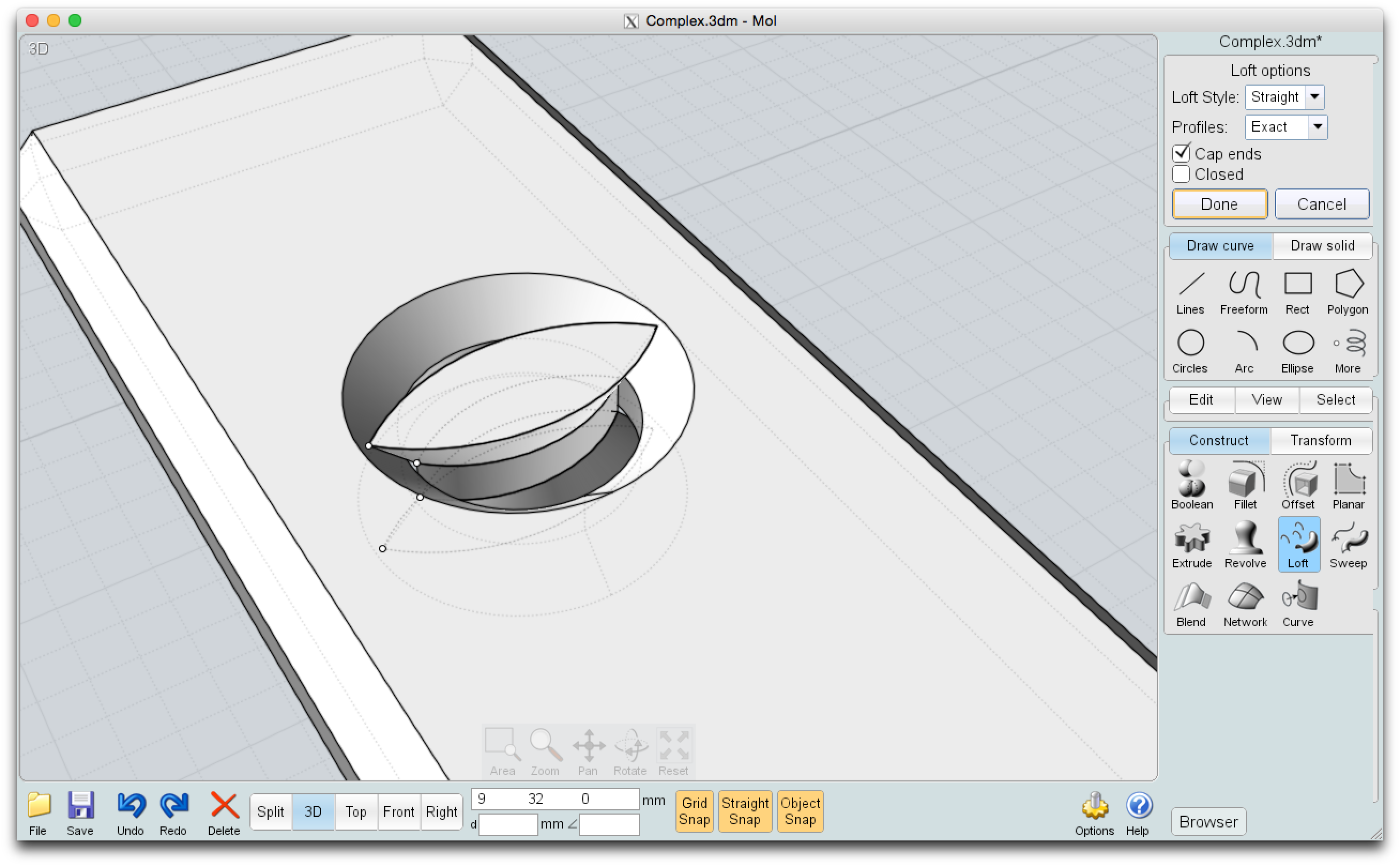Enable the Closed checkbox
1400x866 pixels.
point(1181,174)
